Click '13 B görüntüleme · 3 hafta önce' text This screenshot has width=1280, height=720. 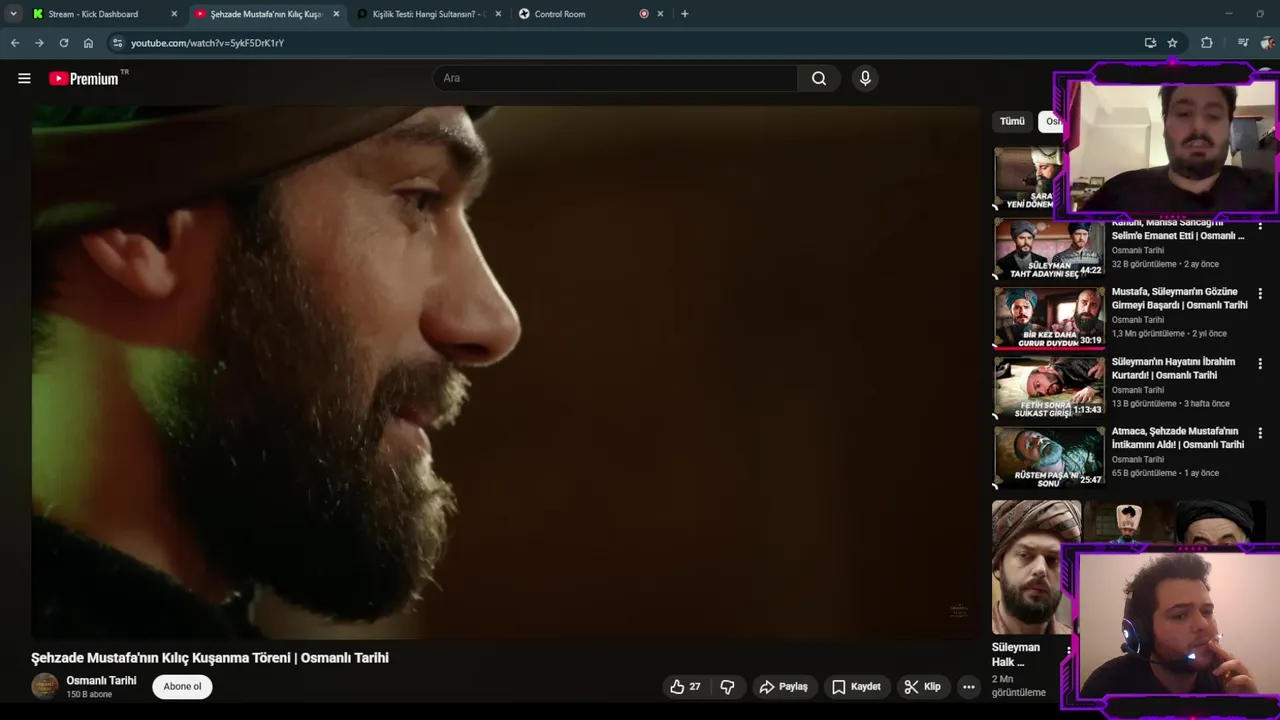coord(1171,403)
